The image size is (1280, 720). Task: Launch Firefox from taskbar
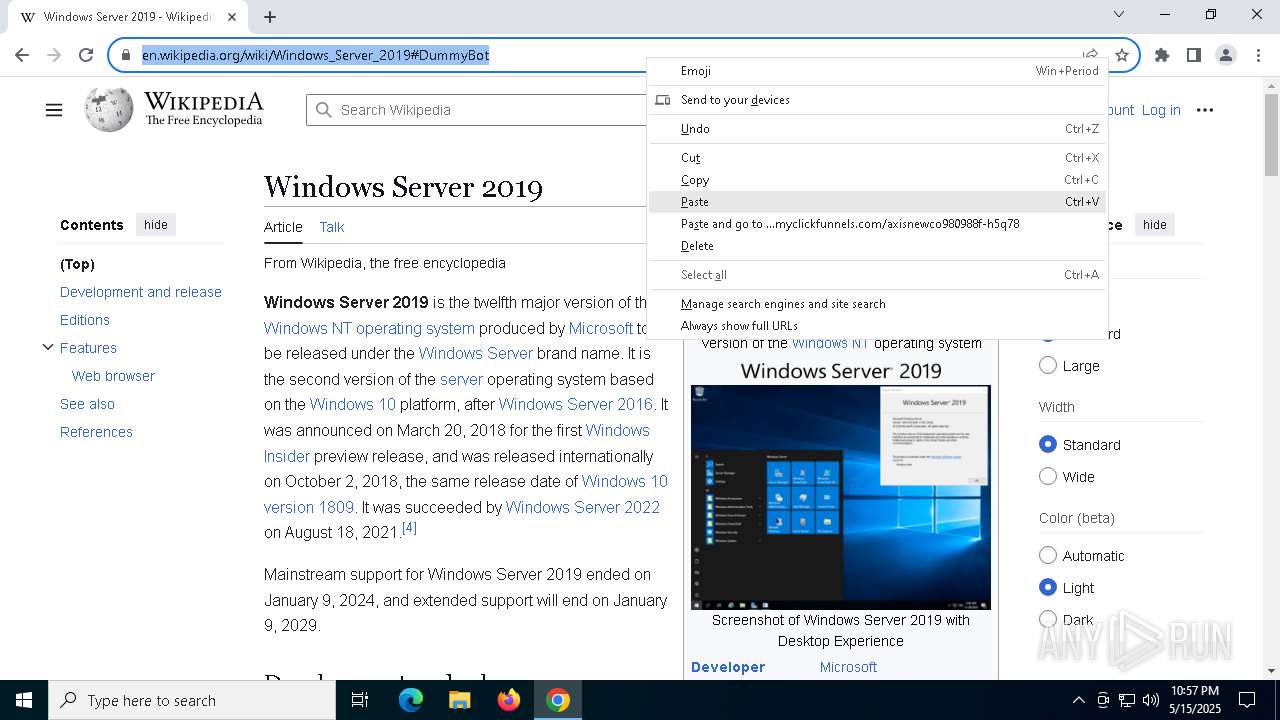coord(509,700)
